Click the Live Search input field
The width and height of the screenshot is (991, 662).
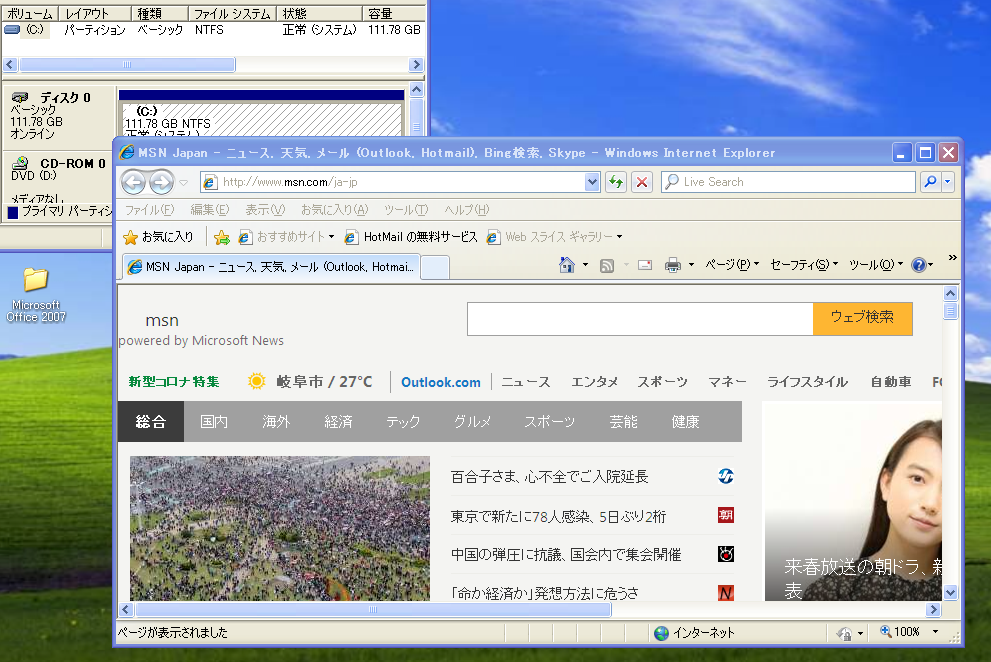(788, 182)
